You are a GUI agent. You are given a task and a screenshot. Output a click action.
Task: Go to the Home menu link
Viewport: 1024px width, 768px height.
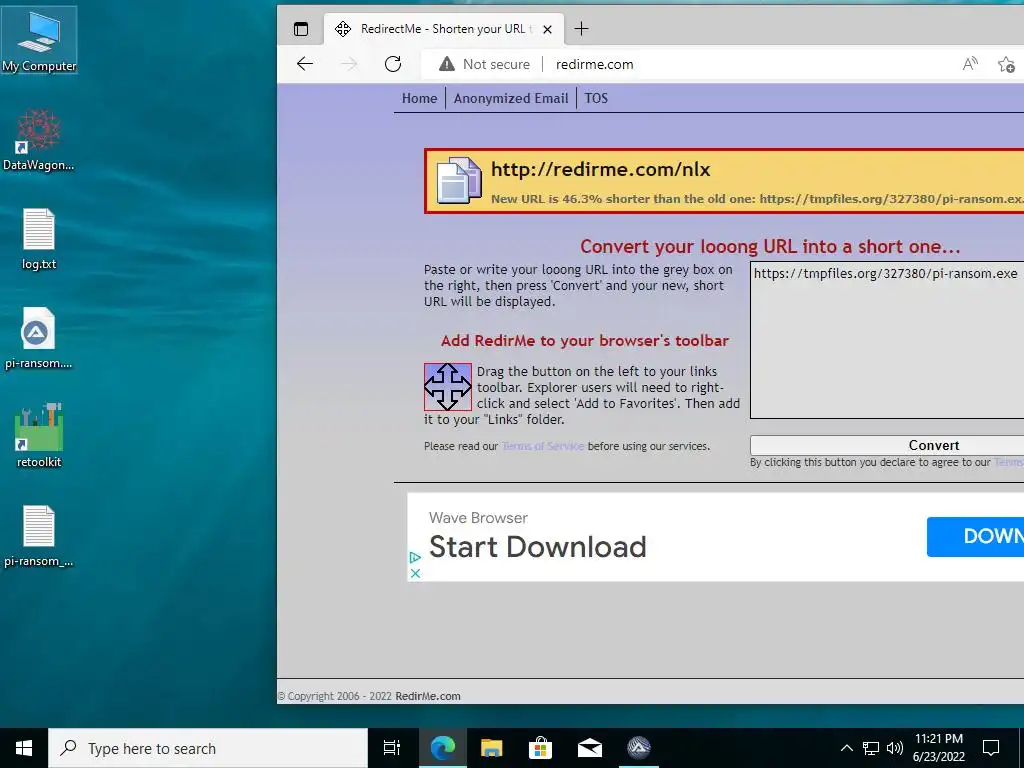419,98
